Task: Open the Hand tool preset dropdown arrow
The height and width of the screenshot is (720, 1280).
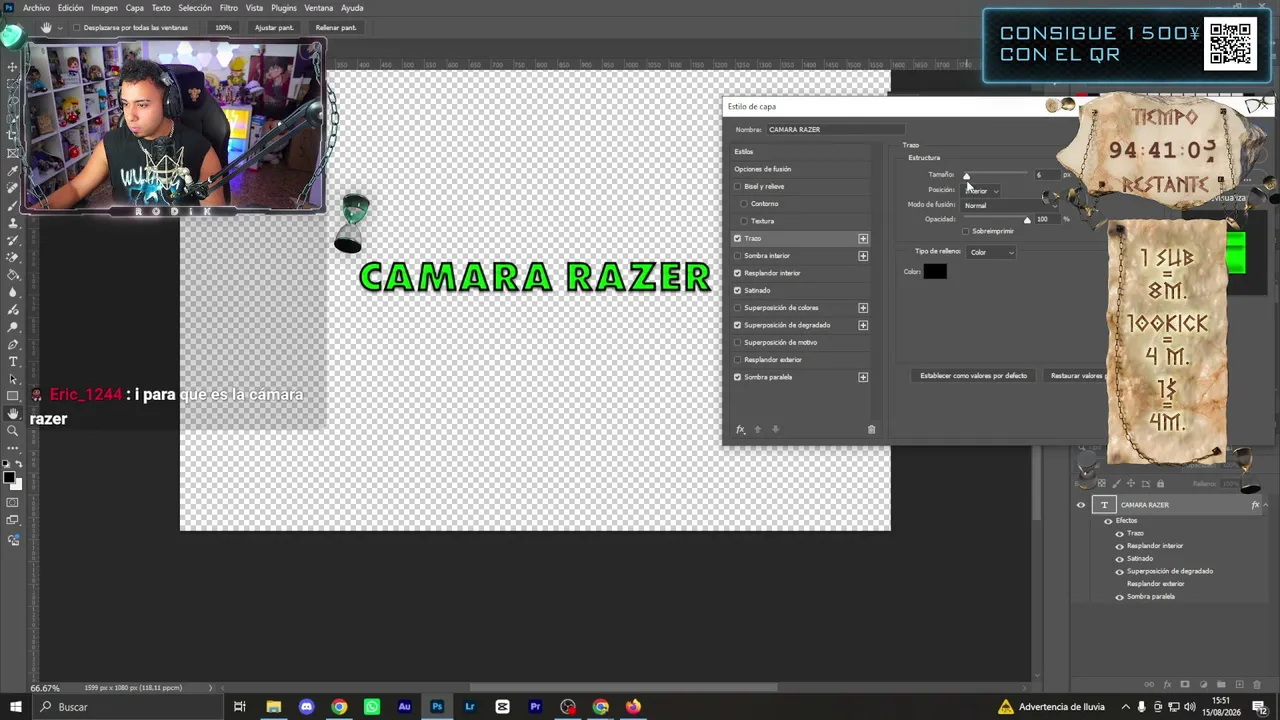Action: click(x=59, y=28)
